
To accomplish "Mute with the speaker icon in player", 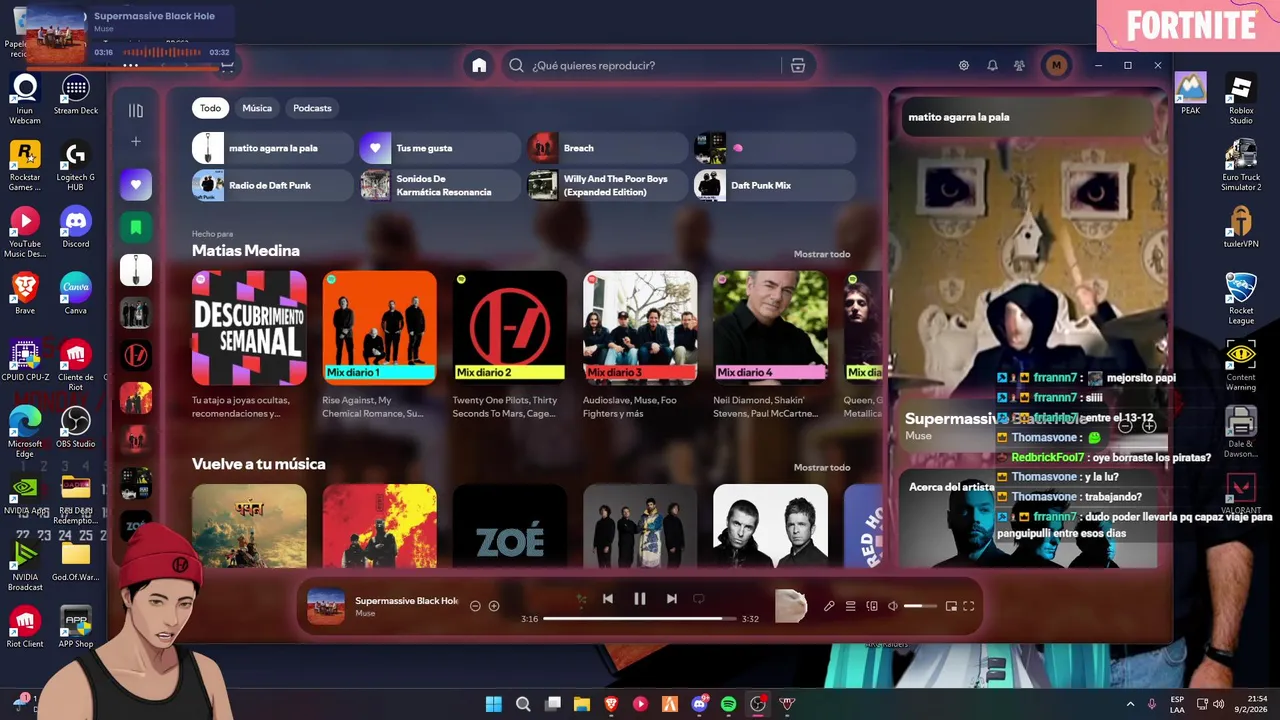I will click(893, 606).
